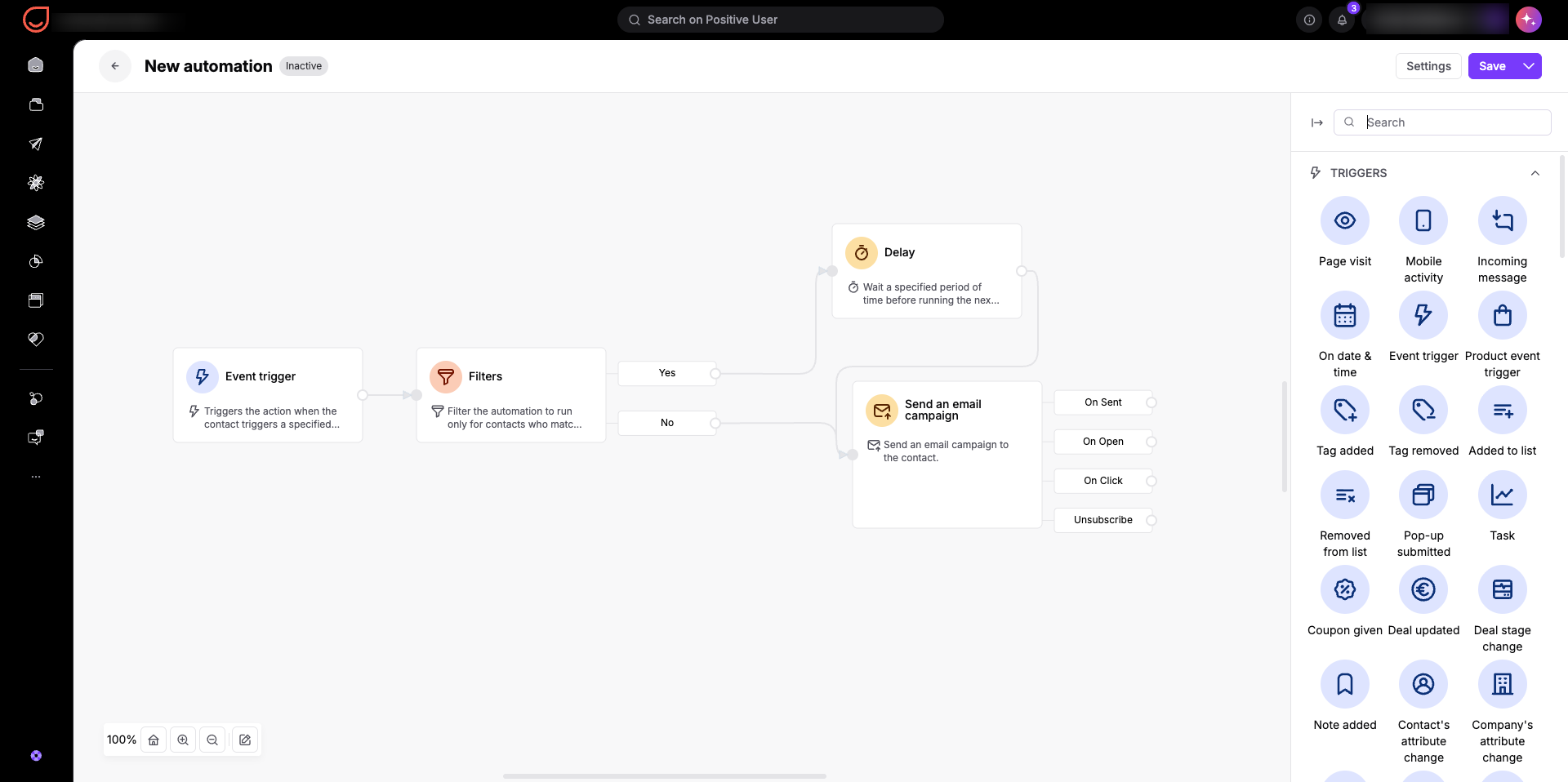The height and width of the screenshot is (782, 1568).
Task: Click the Inactive status badge
Action: click(304, 66)
